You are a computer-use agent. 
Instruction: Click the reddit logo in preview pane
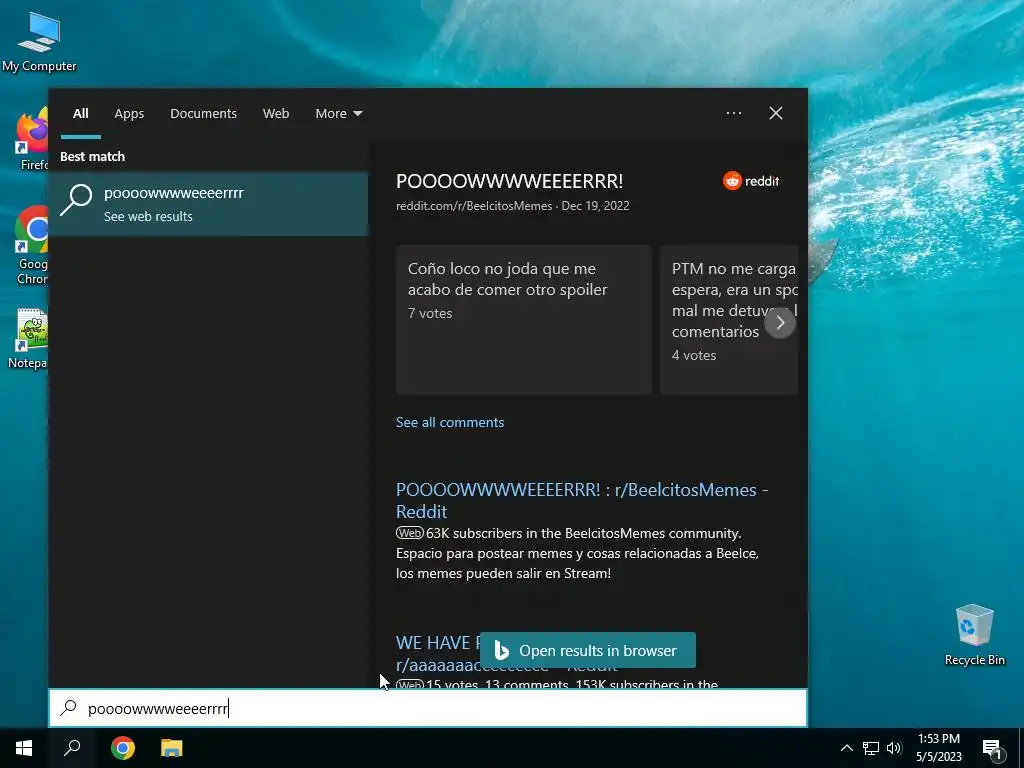[x=751, y=181]
